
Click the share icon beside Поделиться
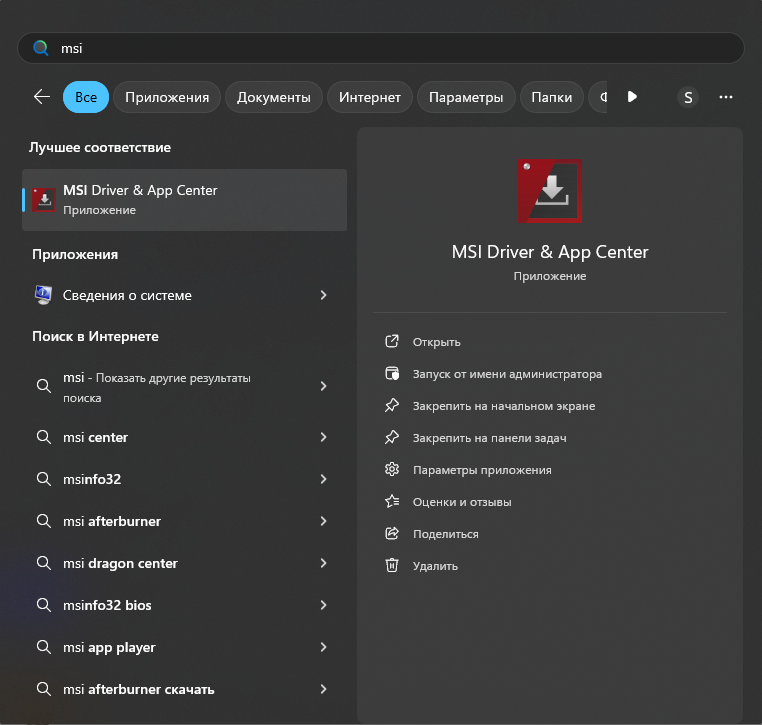(392, 534)
